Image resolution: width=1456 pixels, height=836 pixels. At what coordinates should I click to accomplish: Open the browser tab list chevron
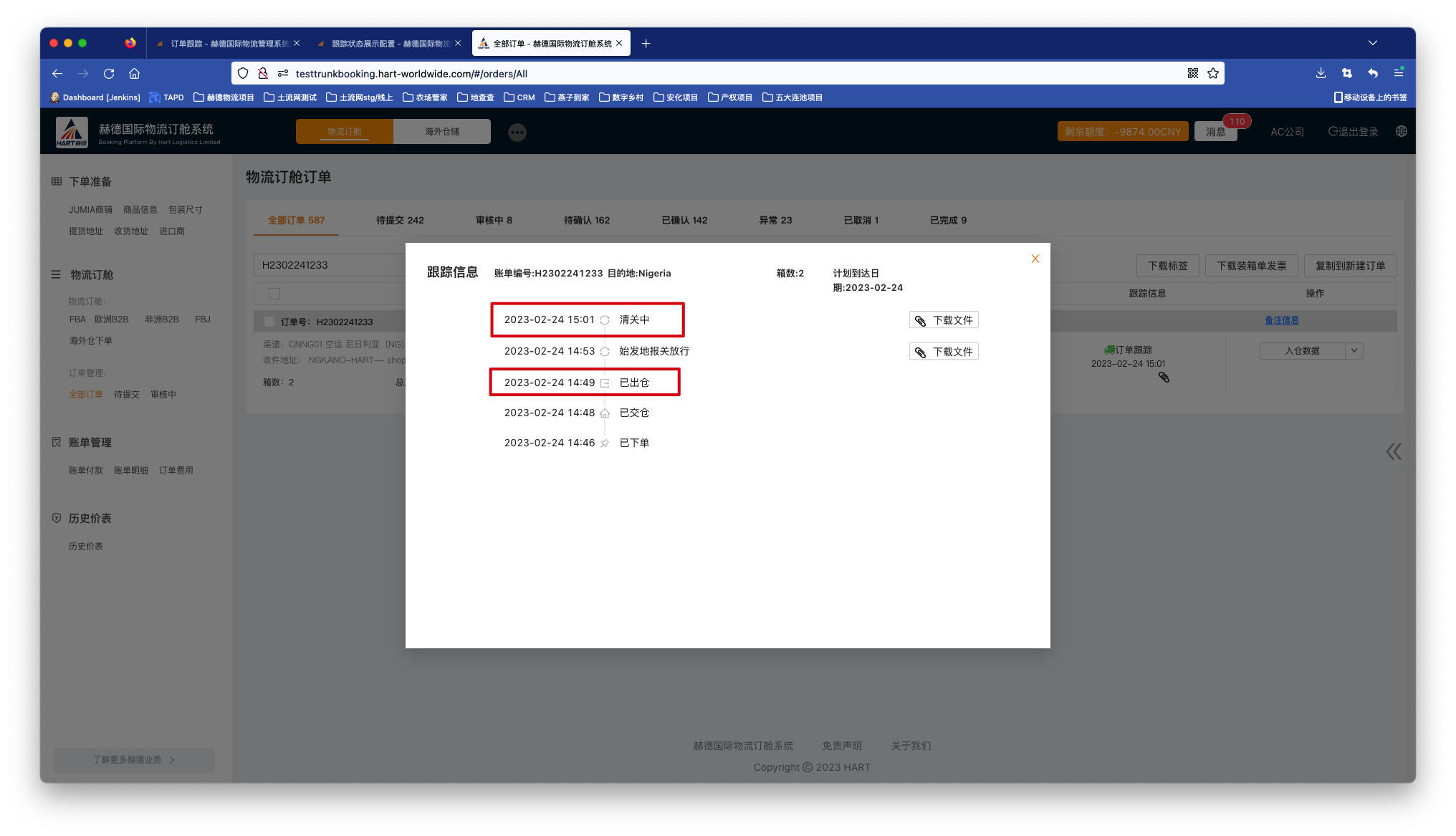pyautogui.click(x=1372, y=43)
